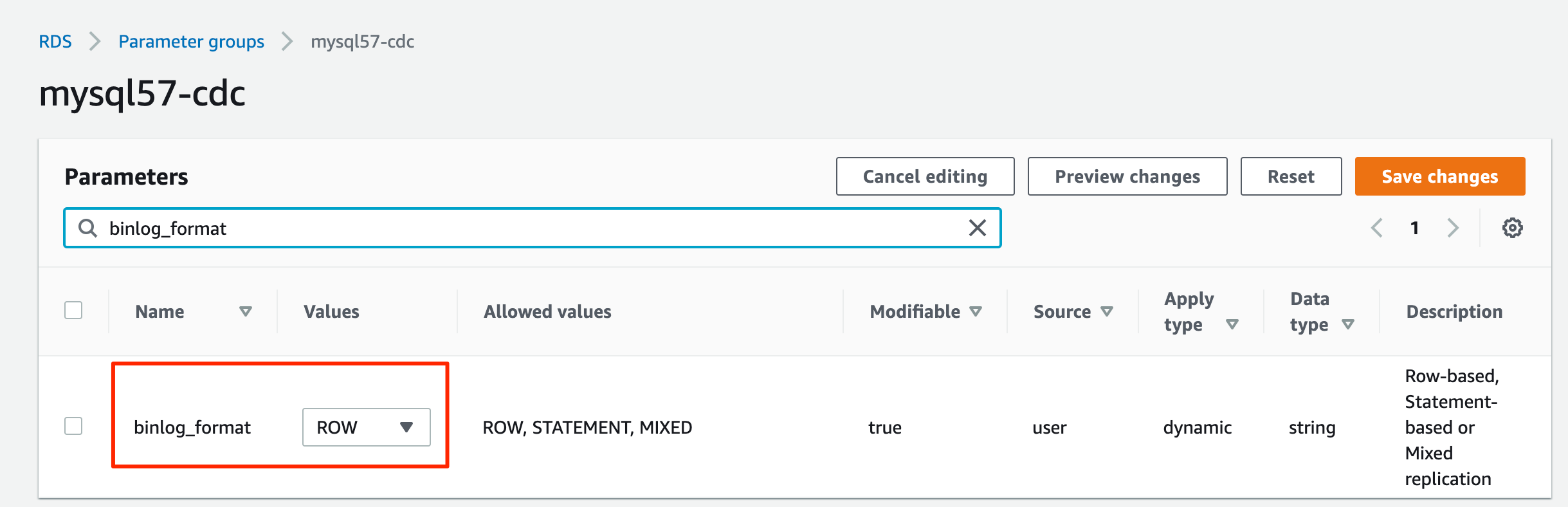
Task: Sort by Data type column arrow
Action: tap(1348, 324)
